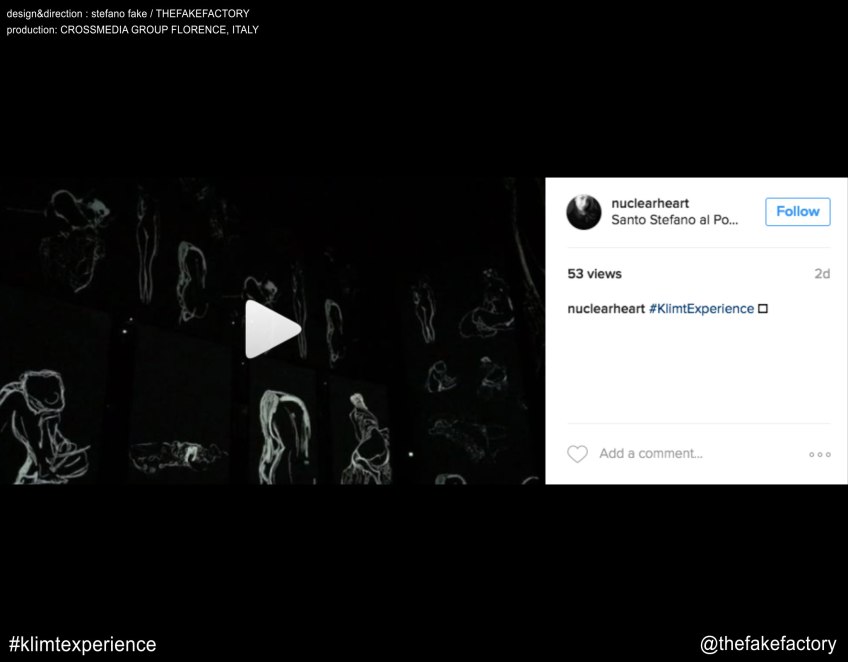Click the design&direction credit line

(x=128, y=14)
